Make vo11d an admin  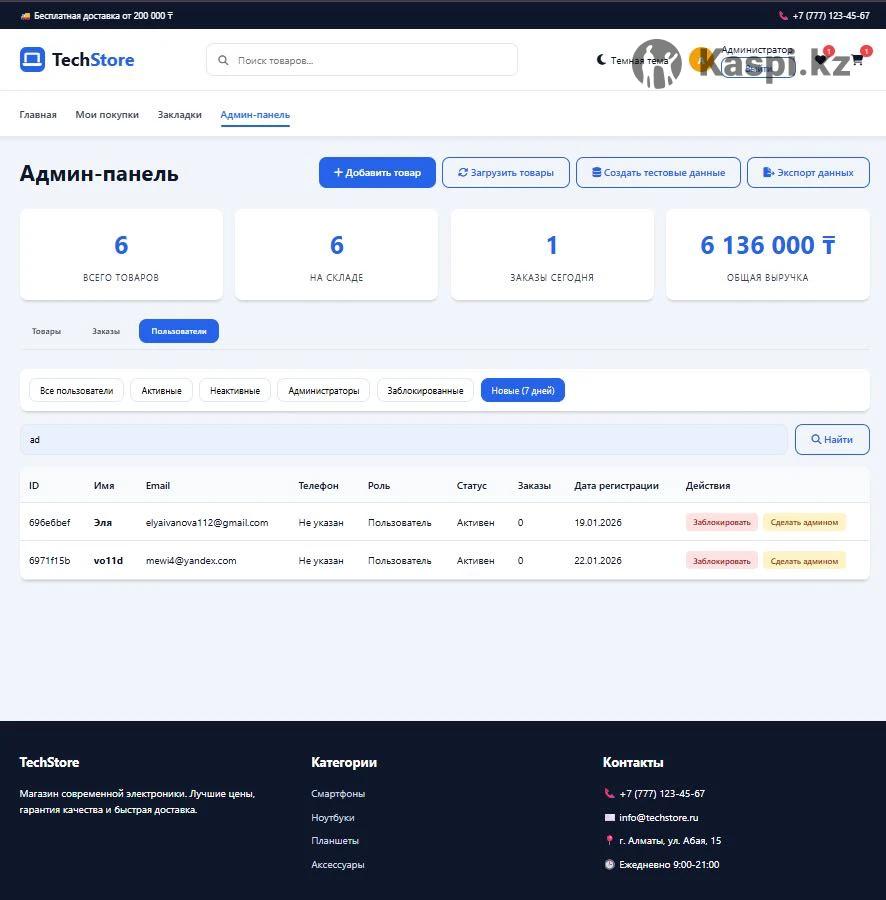point(804,561)
